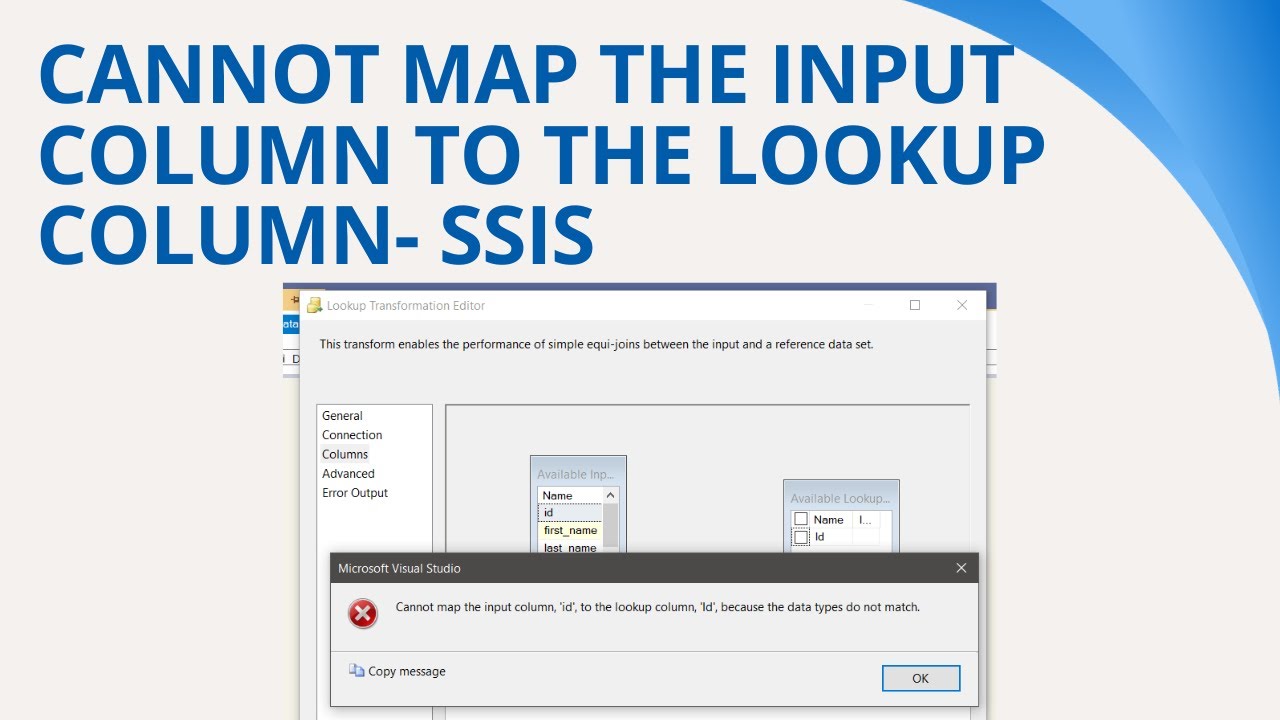This screenshot has height=720, width=1280.
Task: Click the red error icon in dialog
Action: 363,613
